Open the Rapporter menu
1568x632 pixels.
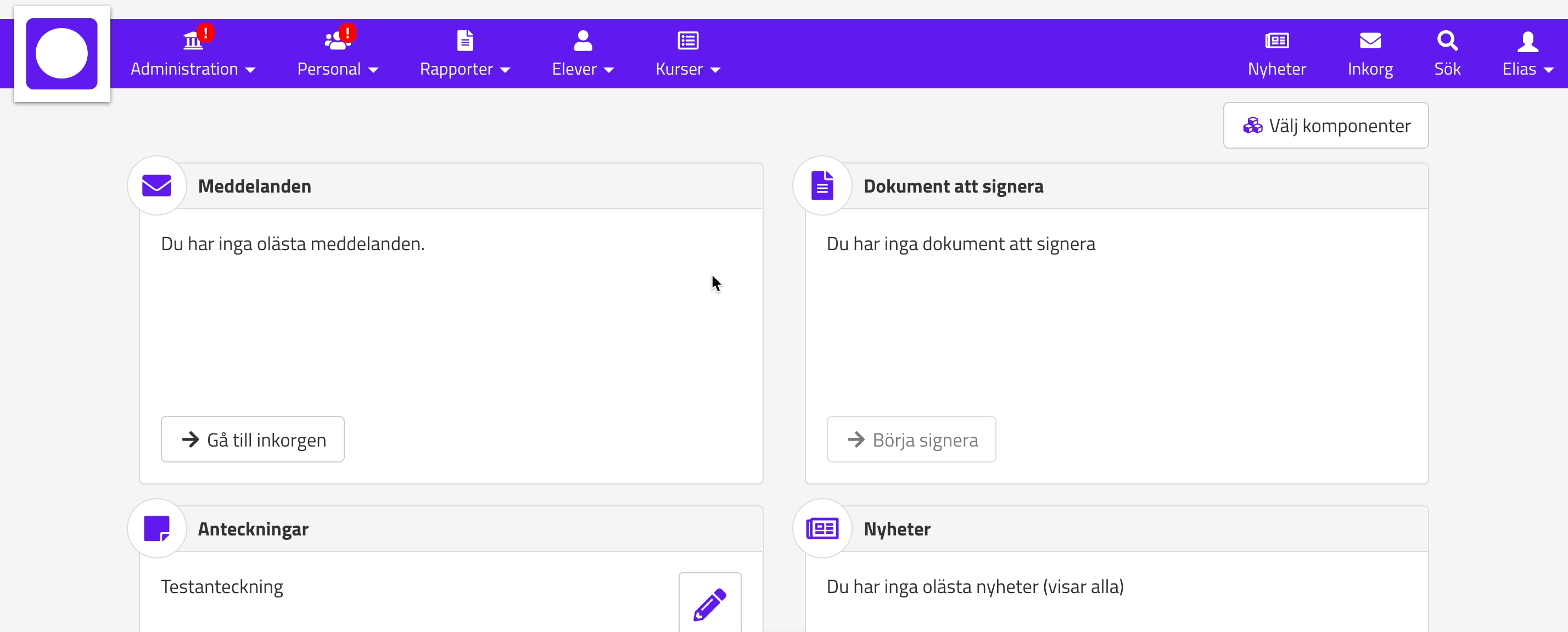click(464, 69)
